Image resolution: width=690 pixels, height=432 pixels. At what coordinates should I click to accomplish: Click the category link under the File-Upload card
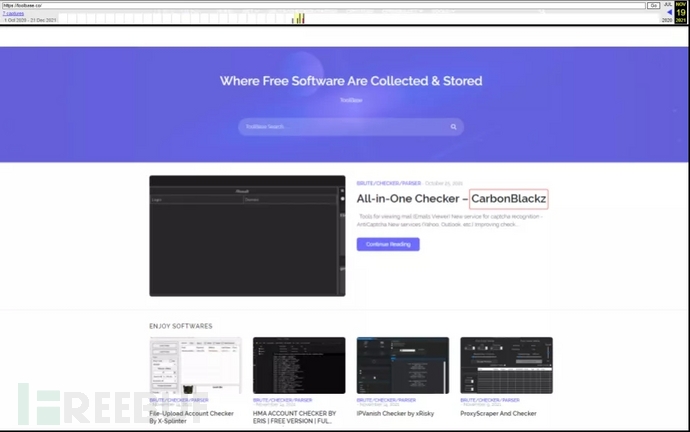(179, 400)
